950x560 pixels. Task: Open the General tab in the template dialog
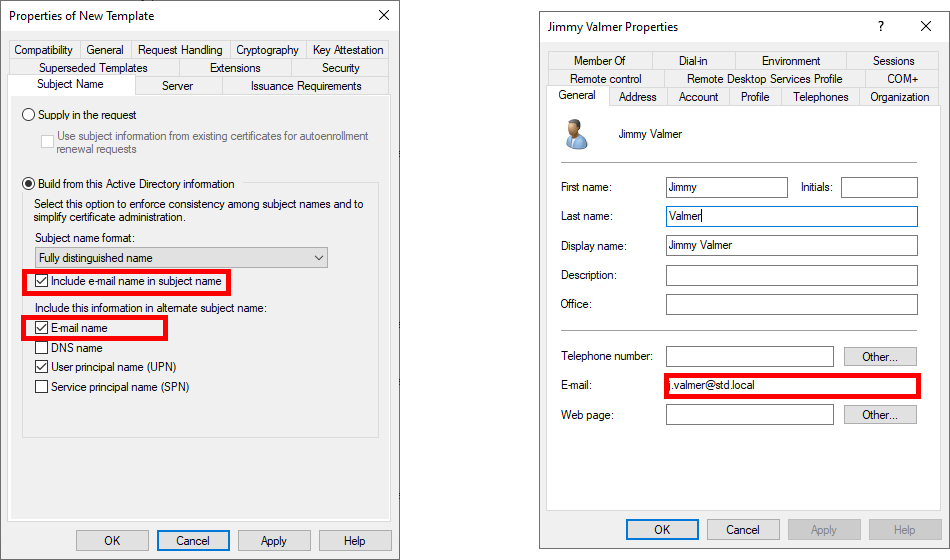(105, 50)
